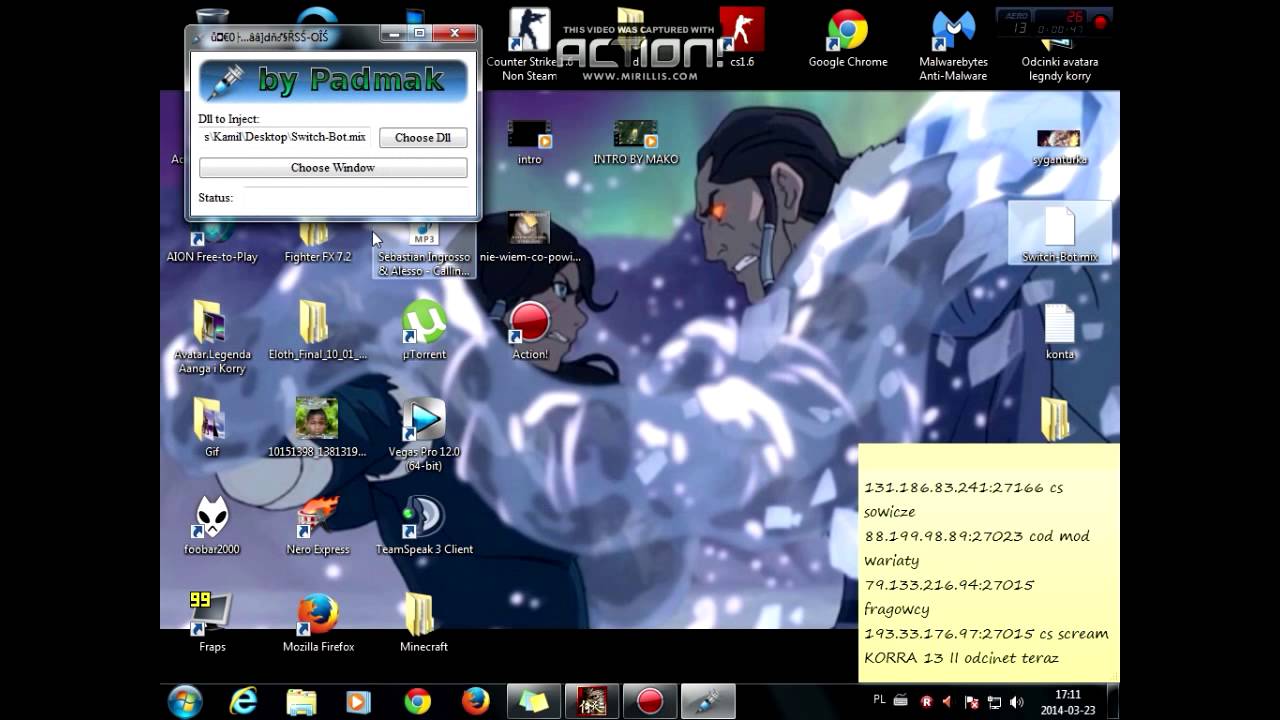The height and width of the screenshot is (720, 1280).
Task: Select the konta text file icon
Action: [x=1059, y=331]
